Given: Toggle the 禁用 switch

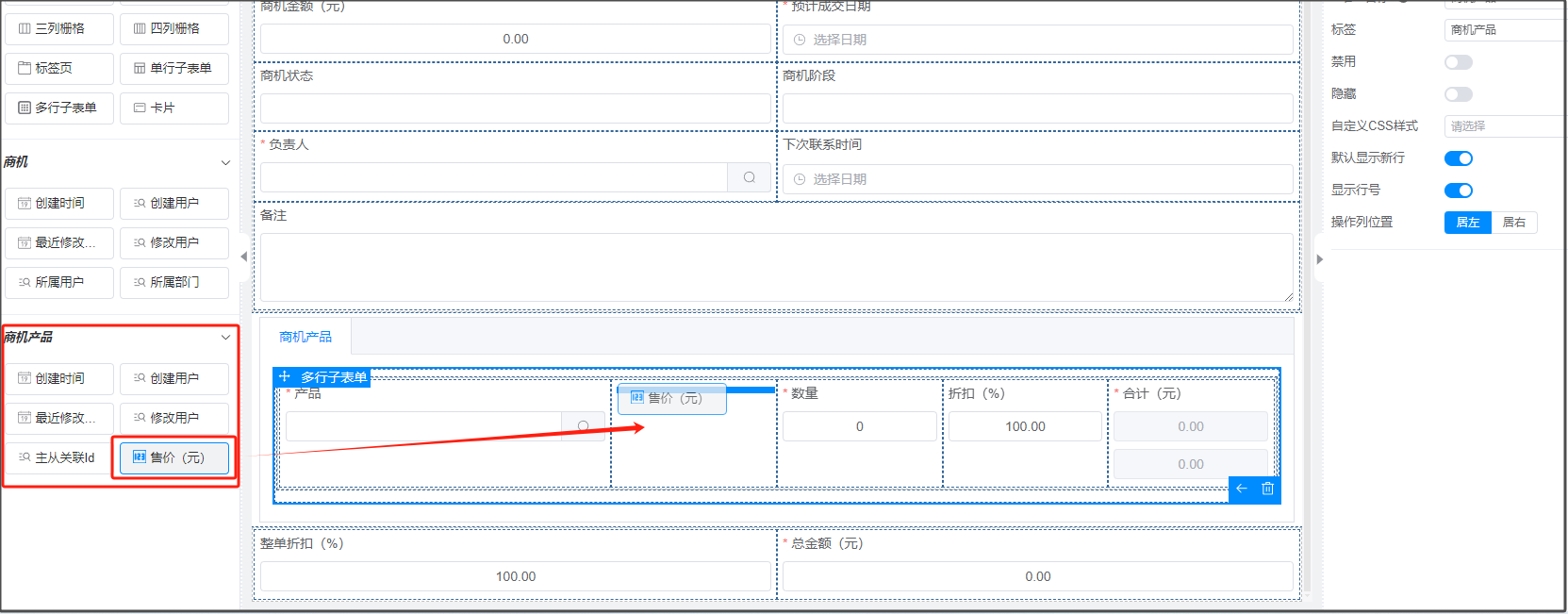Looking at the screenshot, I should 1458,62.
